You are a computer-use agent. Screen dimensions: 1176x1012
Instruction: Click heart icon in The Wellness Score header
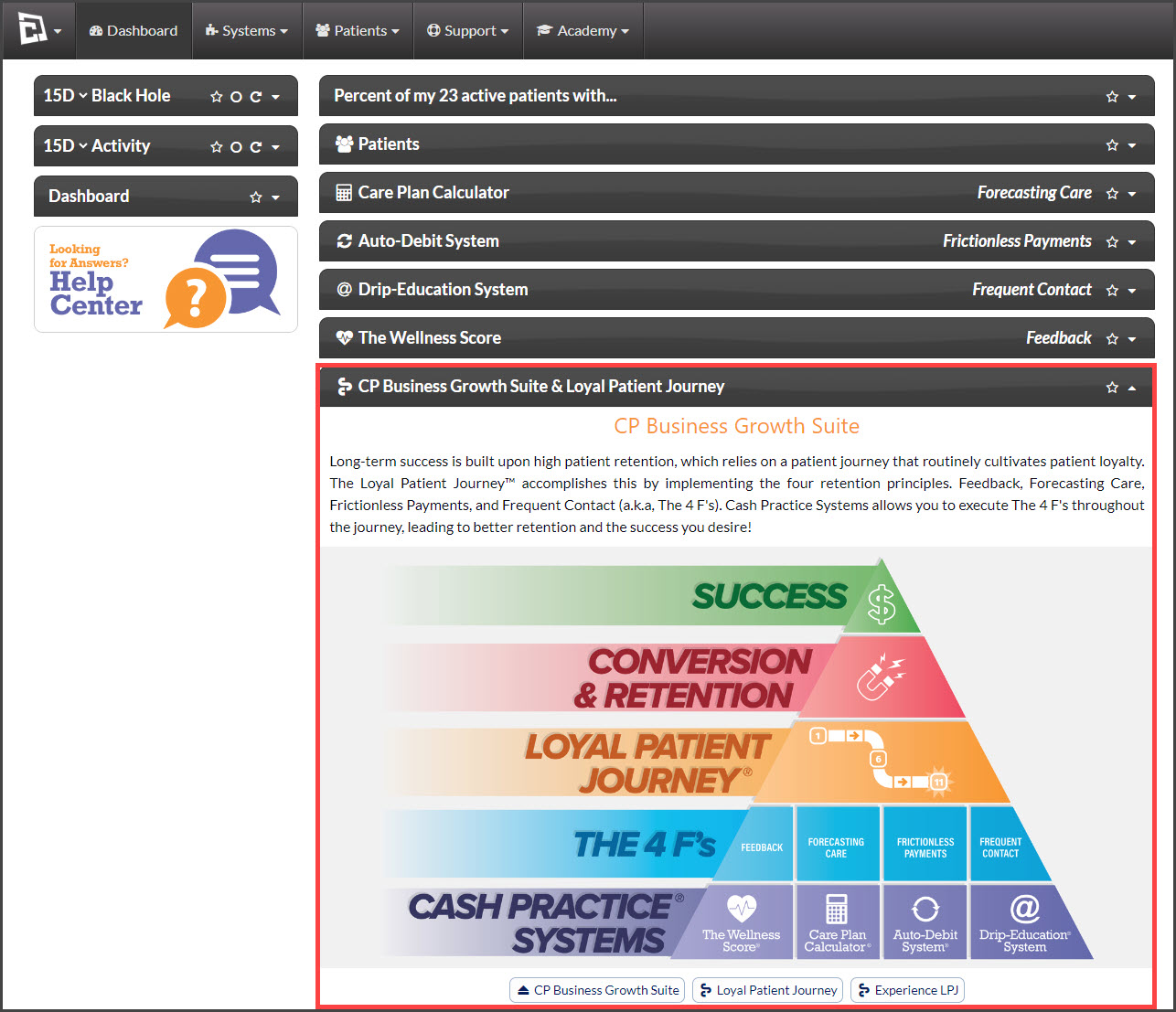[344, 338]
